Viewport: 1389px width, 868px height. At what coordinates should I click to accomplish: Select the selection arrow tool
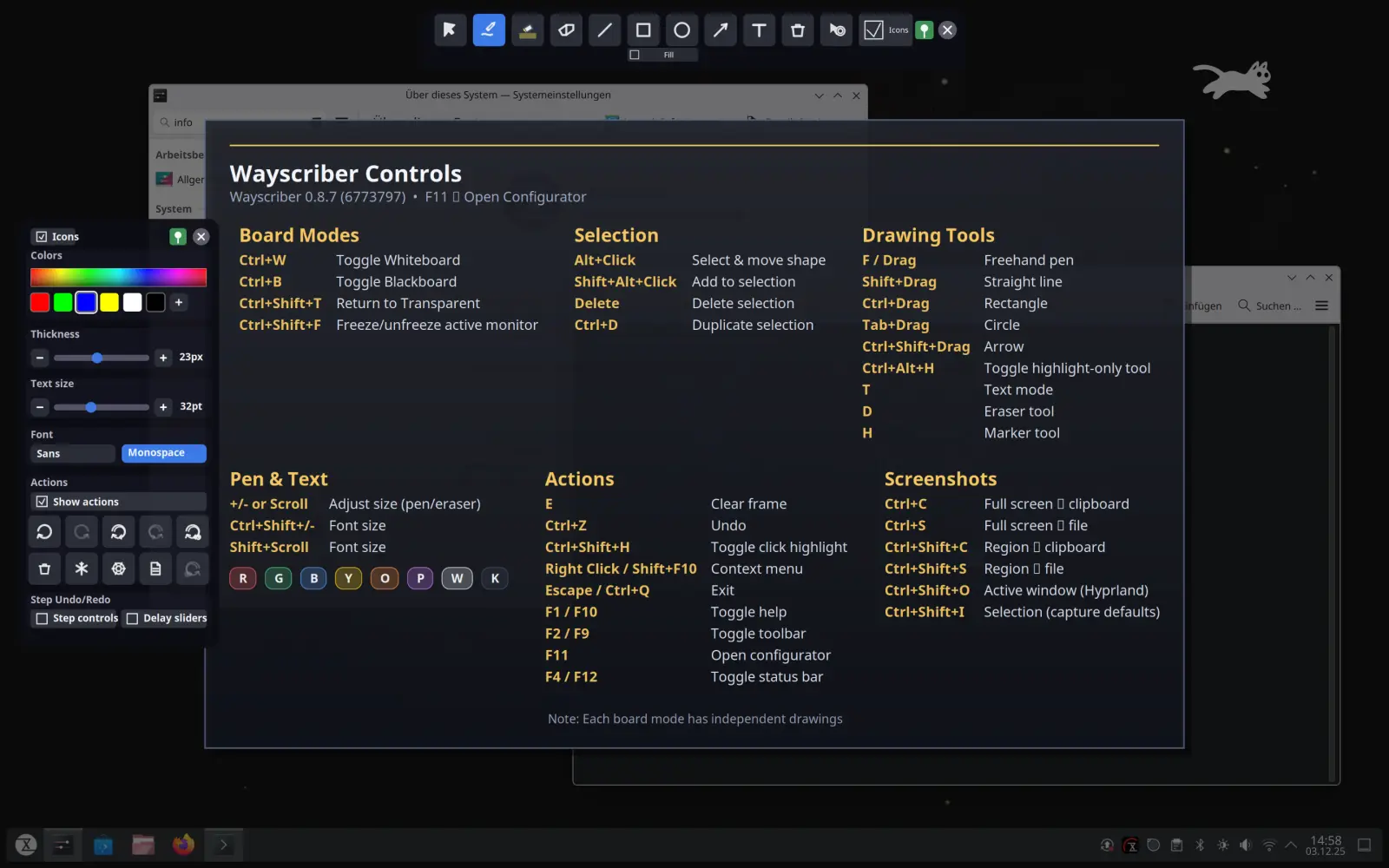(x=450, y=30)
